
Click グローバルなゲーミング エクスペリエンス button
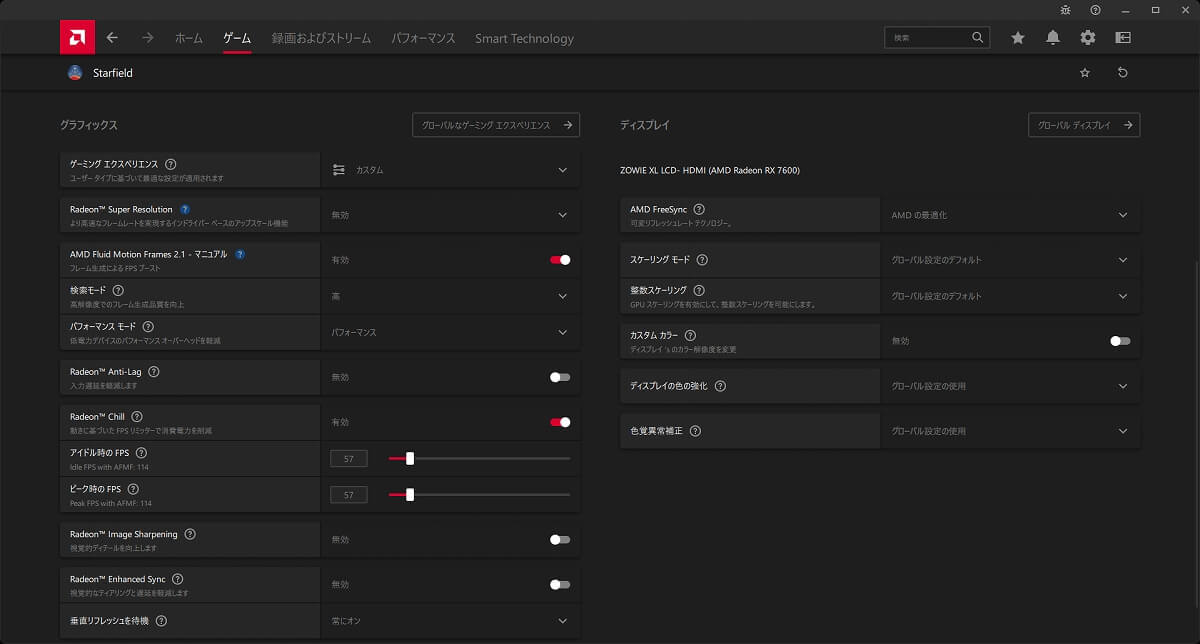496,125
